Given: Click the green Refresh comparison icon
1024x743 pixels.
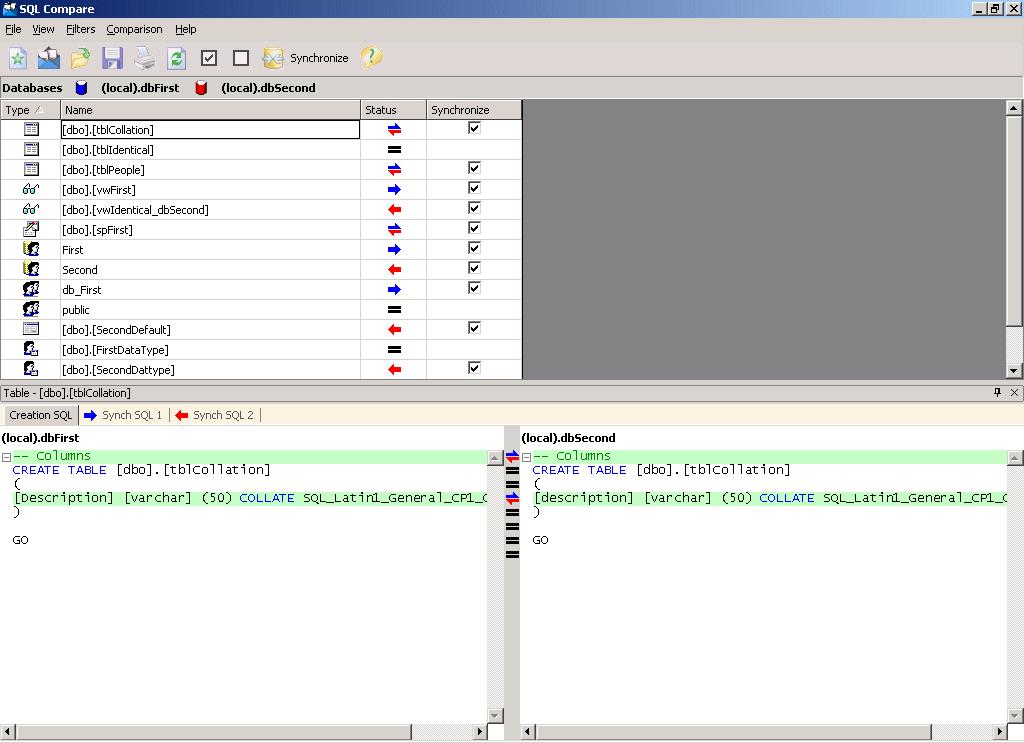Looking at the screenshot, I should point(176,58).
